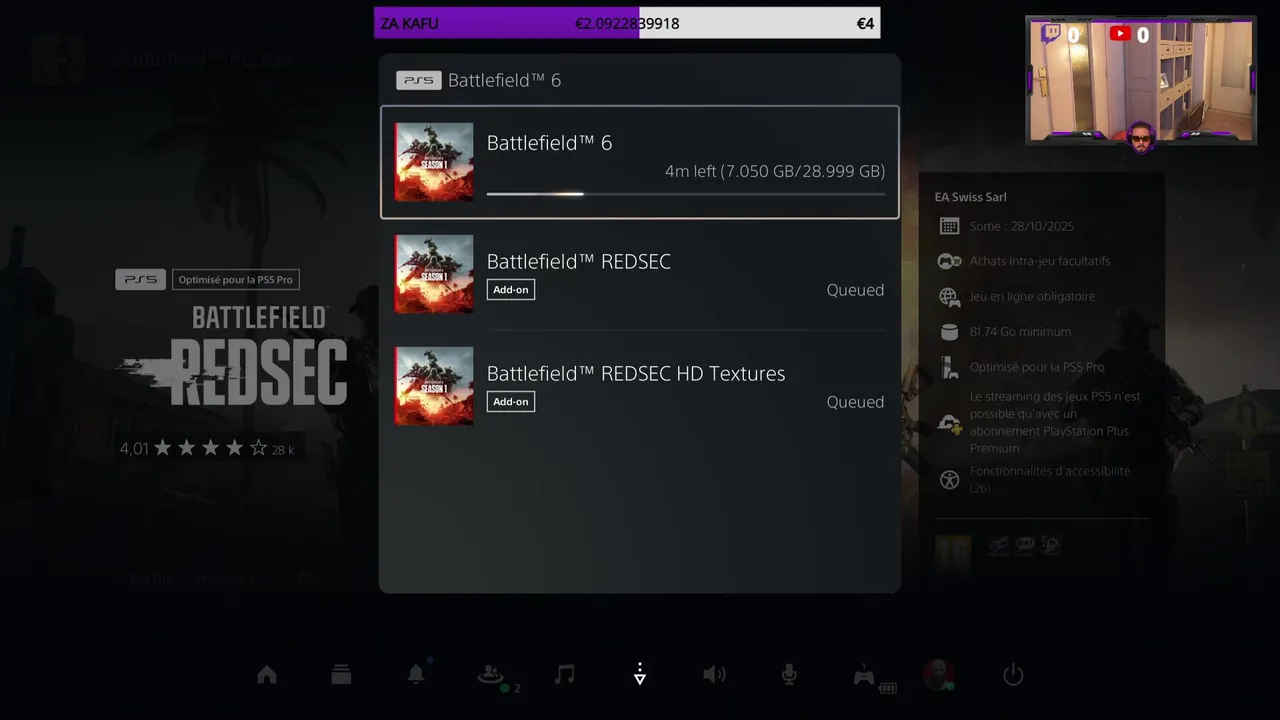Click the in-game purchases controller icon
This screenshot has height=720, width=1280.
(949, 261)
